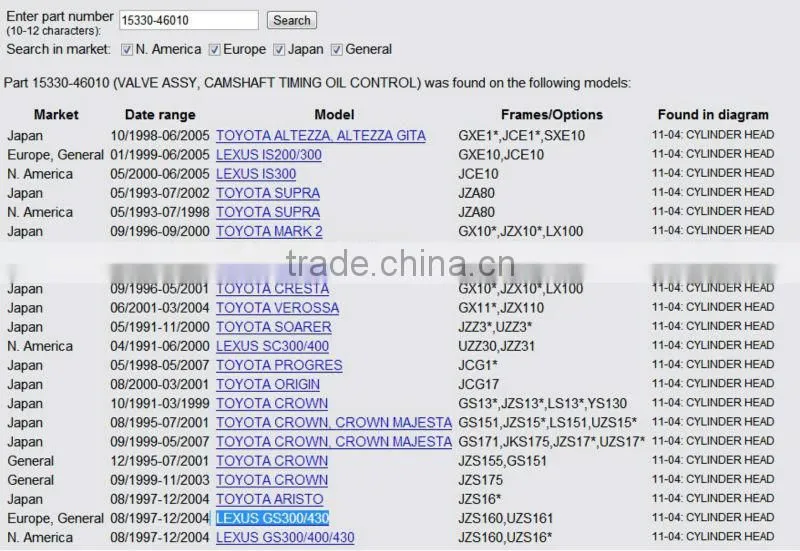Click the frames text UZZ30,JZZ31
This screenshot has height=551, width=800.
point(496,346)
